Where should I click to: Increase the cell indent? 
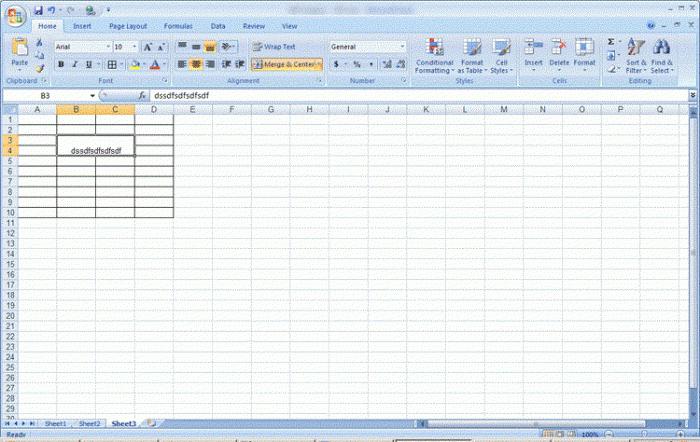(x=240, y=65)
